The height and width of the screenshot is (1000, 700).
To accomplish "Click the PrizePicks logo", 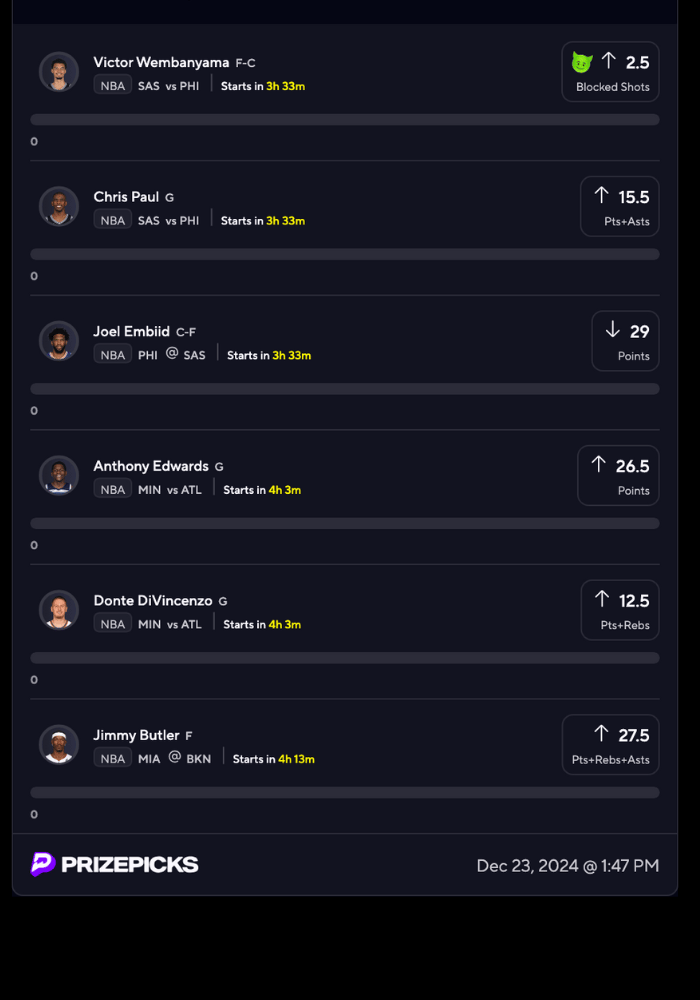I will [115, 864].
